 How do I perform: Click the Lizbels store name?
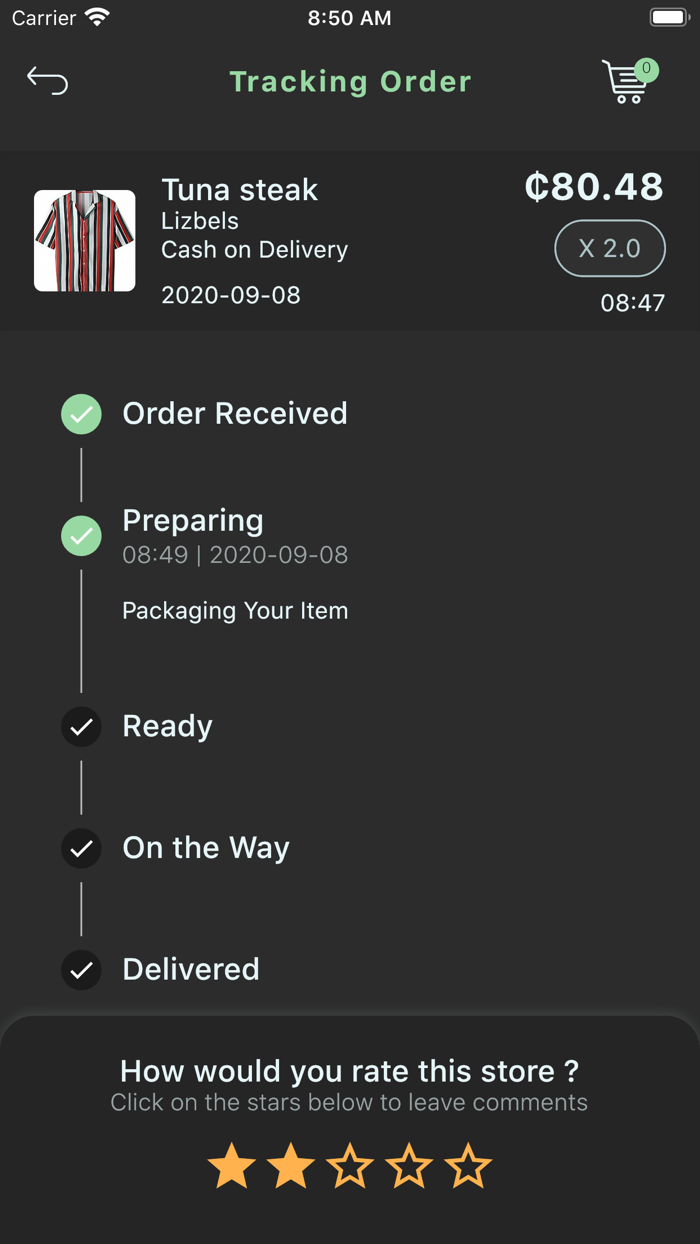click(199, 221)
